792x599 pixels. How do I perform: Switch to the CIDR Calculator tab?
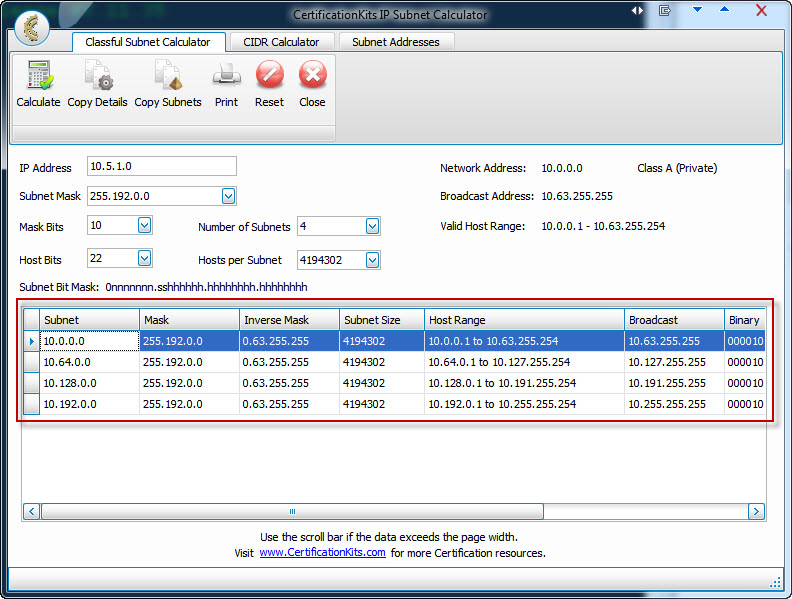pos(281,42)
